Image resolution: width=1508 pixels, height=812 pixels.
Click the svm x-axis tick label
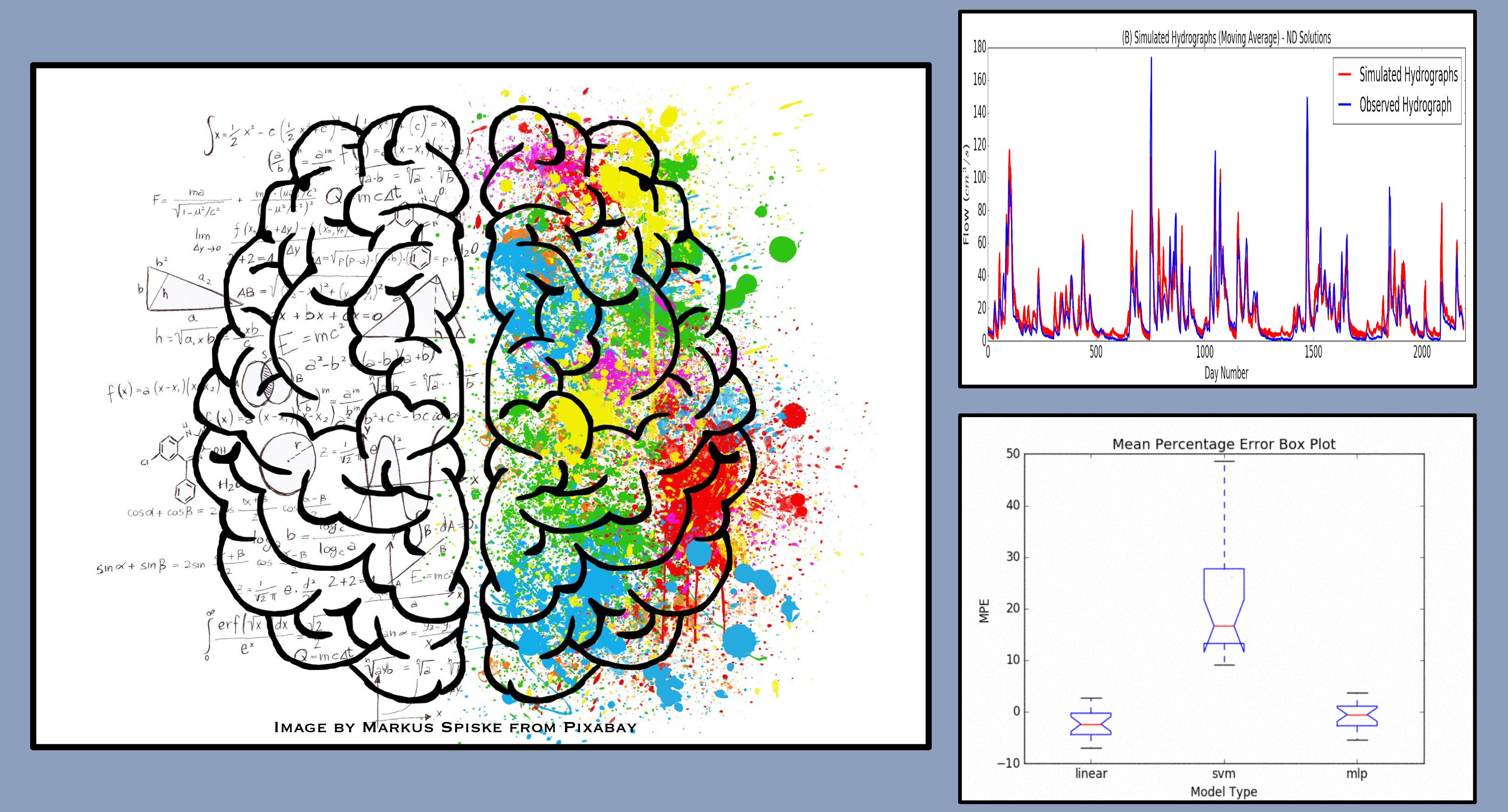[1224, 773]
